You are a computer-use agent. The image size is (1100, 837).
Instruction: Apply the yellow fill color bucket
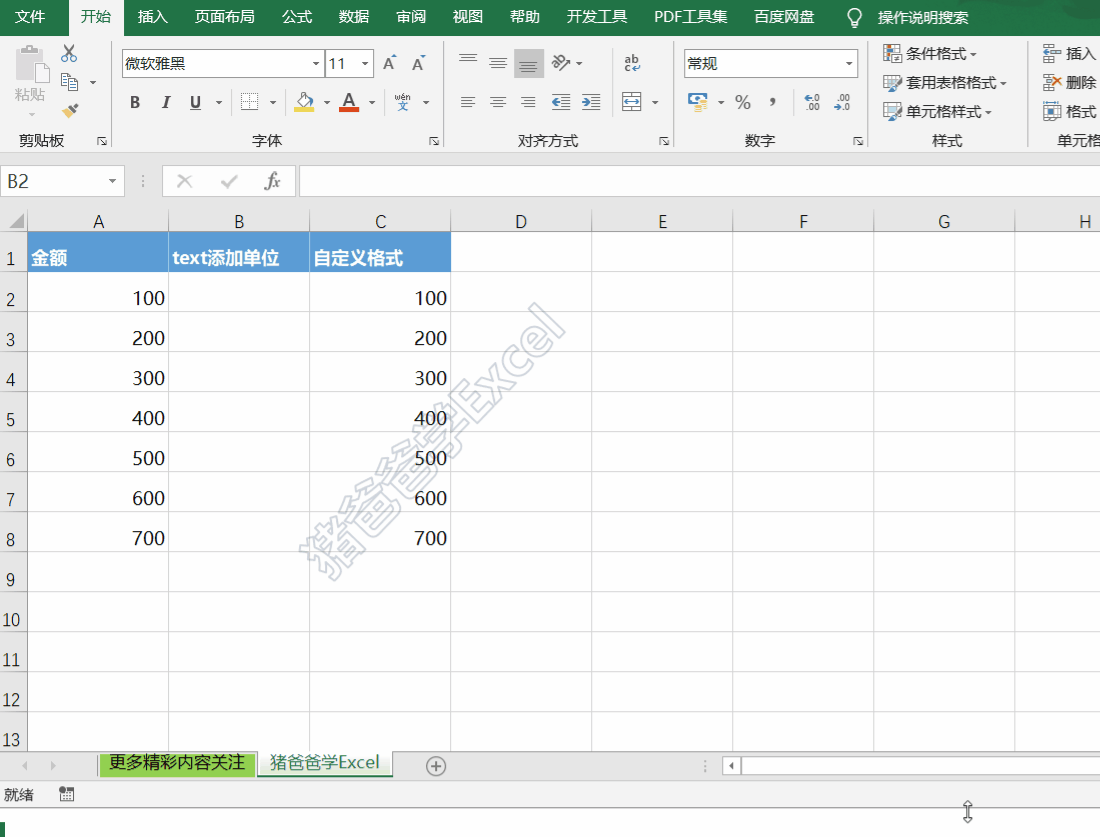tap(304, 102)
